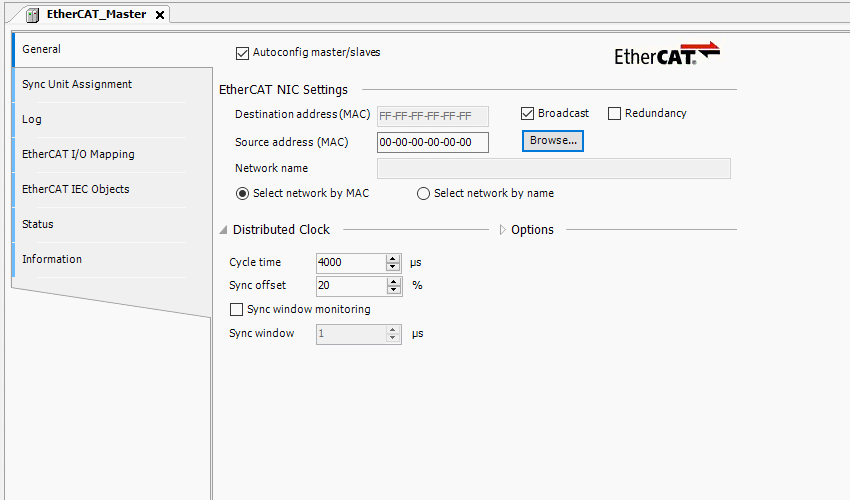Viewport: 850px width, 500px height.
Task: Click the "Sync offset" label
Action: (x=257, y=285)
